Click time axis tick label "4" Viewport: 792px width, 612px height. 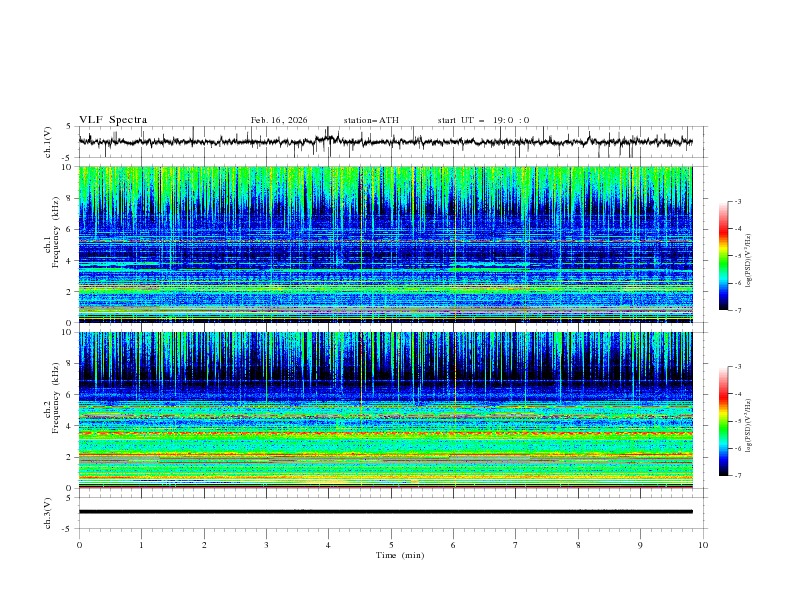(328, 545)
